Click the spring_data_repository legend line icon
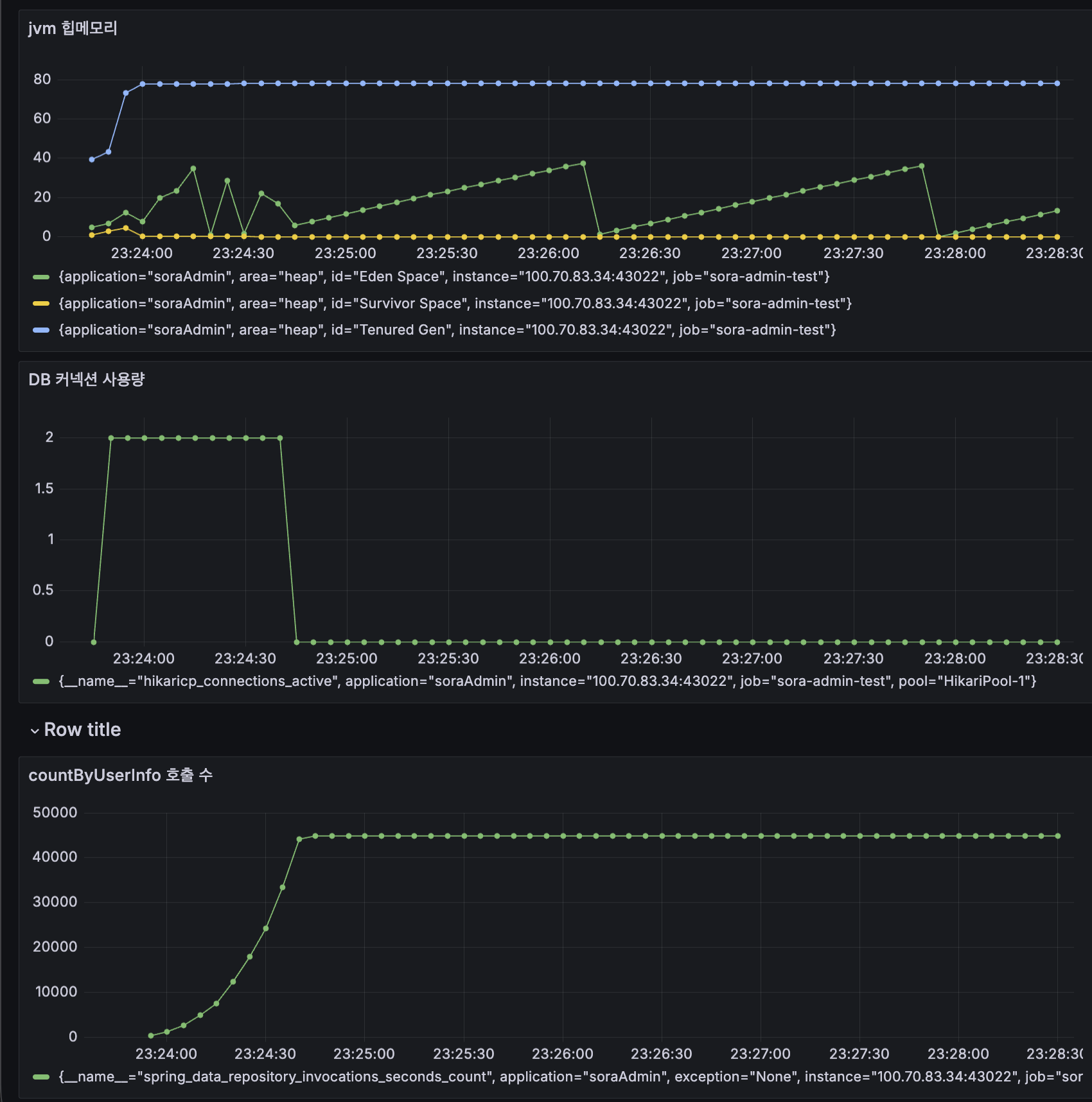The width and height of the screenshot is (1092, 1102). coord(40,1077)
